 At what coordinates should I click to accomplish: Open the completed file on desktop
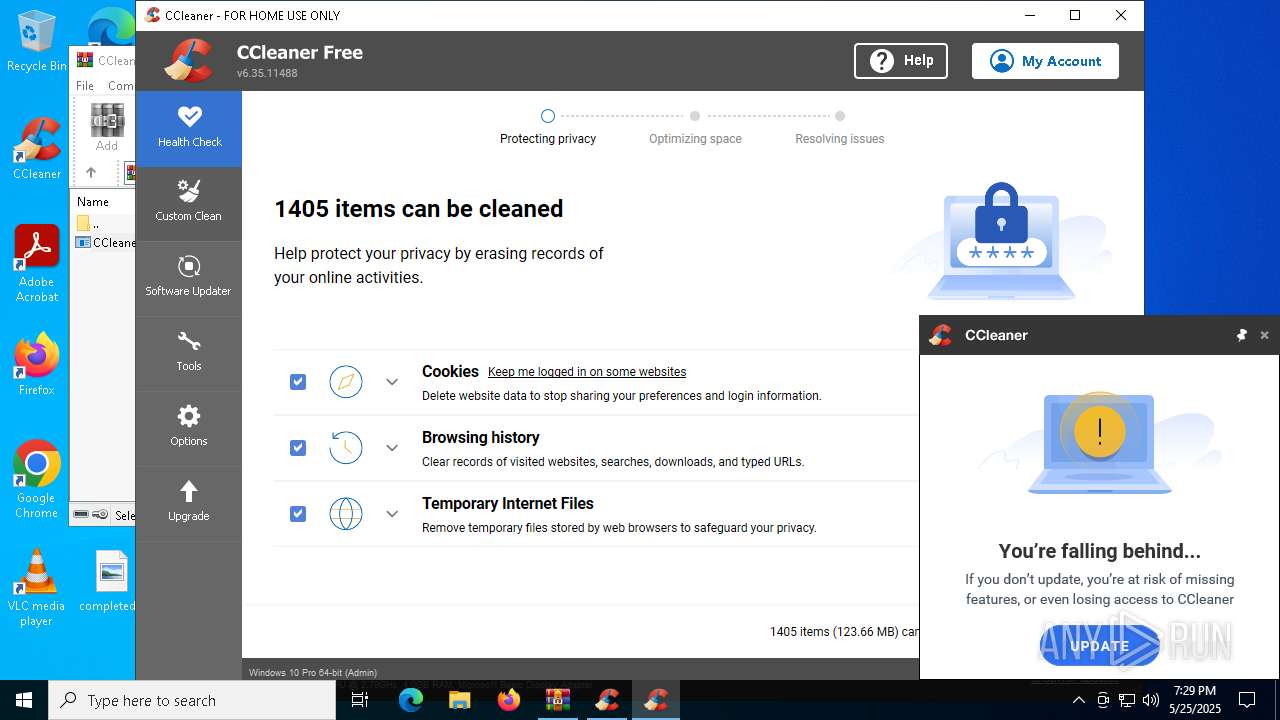[x=108, y=580]
